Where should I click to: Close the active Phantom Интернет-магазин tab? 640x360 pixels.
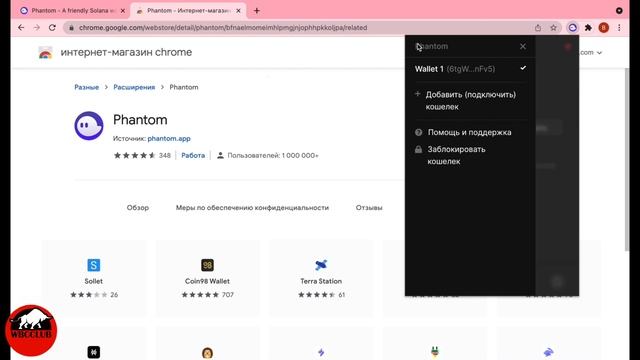tap(239, 11)
